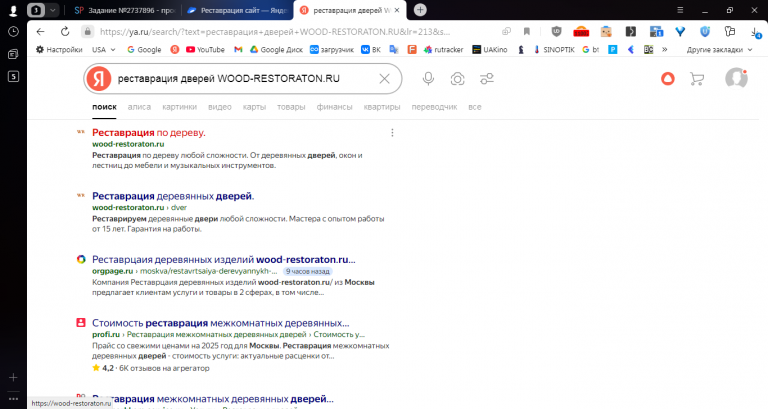Open the SINOPTIK bookmark
The image size is (768, 409).
(553, 49)
